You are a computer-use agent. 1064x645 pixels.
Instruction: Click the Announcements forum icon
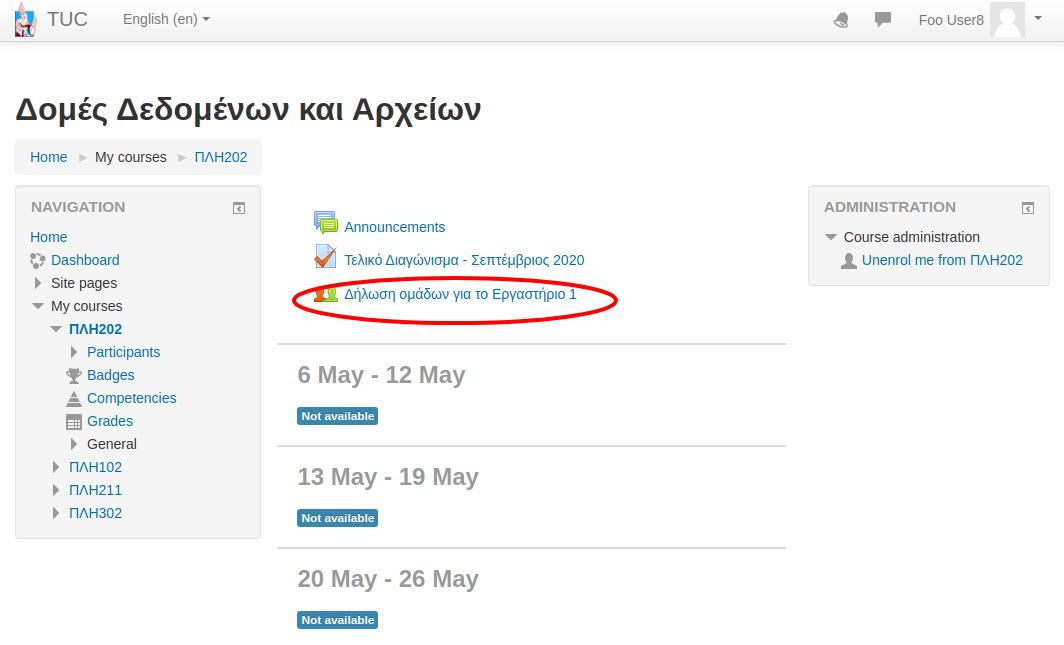[x=326, y=224]
